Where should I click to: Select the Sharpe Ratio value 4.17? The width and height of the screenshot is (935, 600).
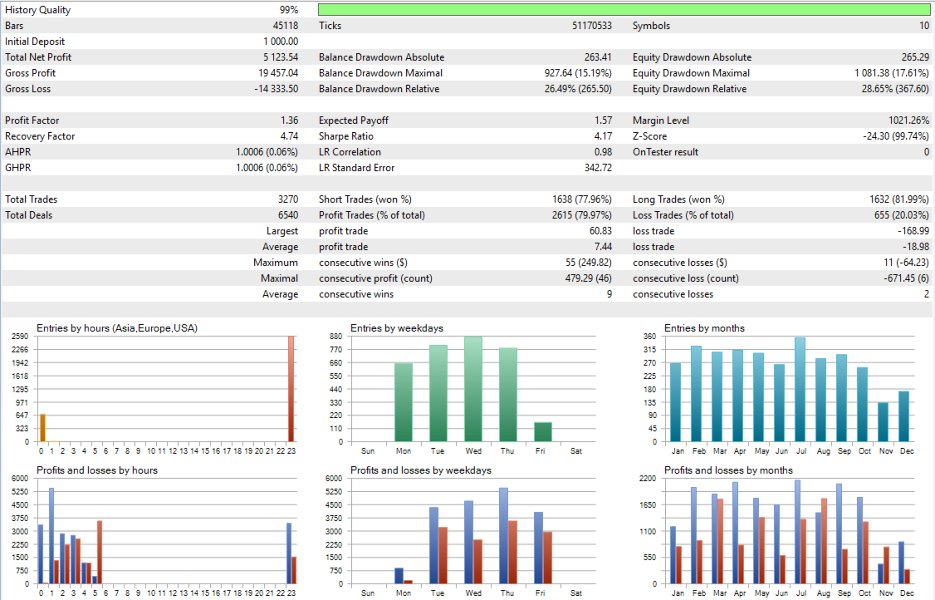pos(603,136)
